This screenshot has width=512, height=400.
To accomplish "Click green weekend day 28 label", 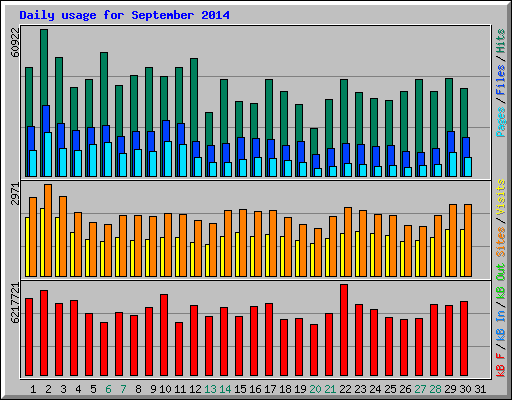I will [435, 389].
